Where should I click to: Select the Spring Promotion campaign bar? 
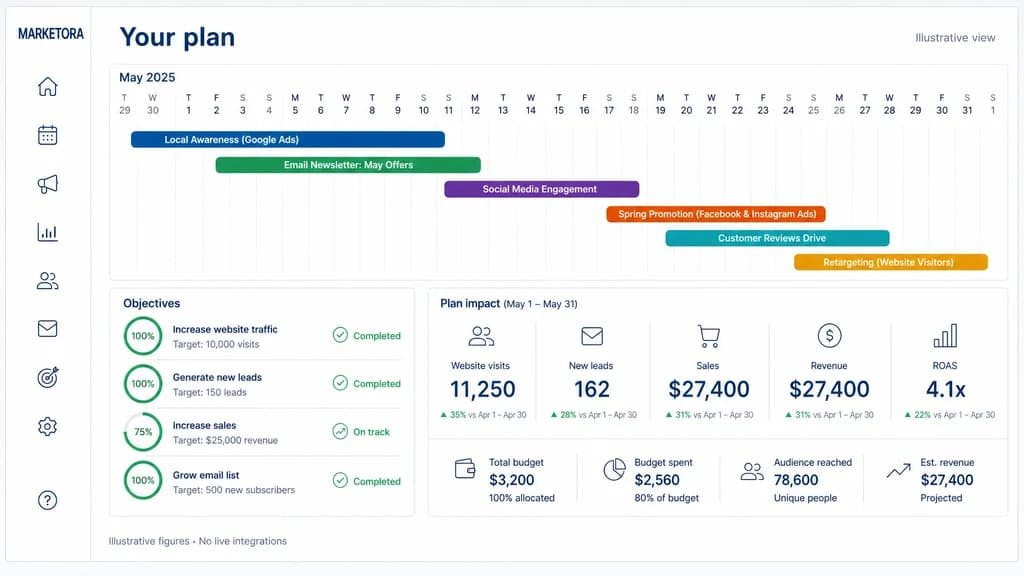(x=716, y=214)
